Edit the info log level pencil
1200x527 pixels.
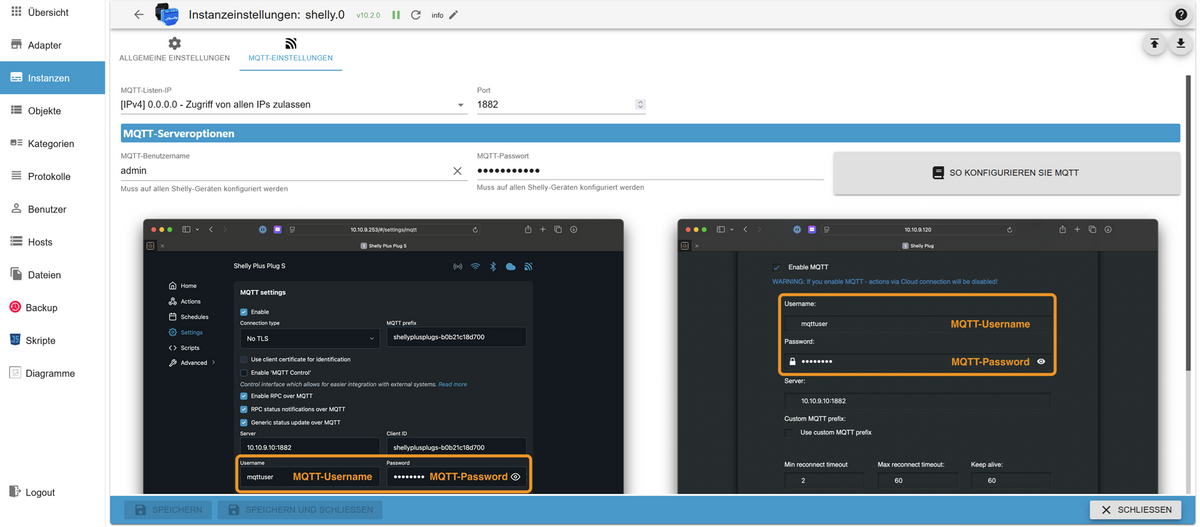454,15
